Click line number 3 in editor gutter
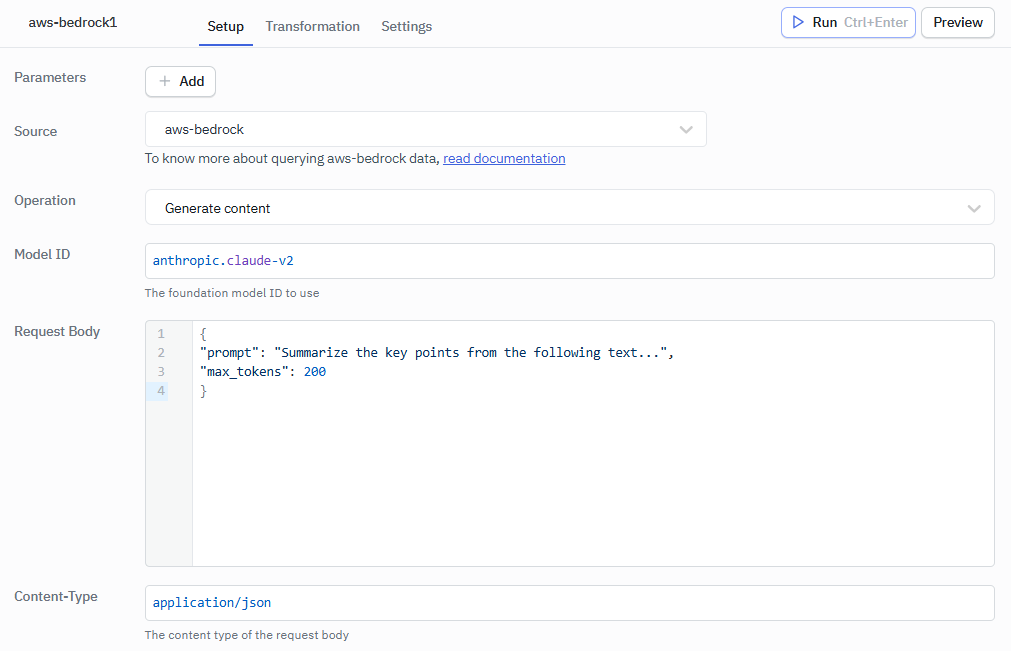Screen dimensions: 1011x651 [x=161, y=371]
